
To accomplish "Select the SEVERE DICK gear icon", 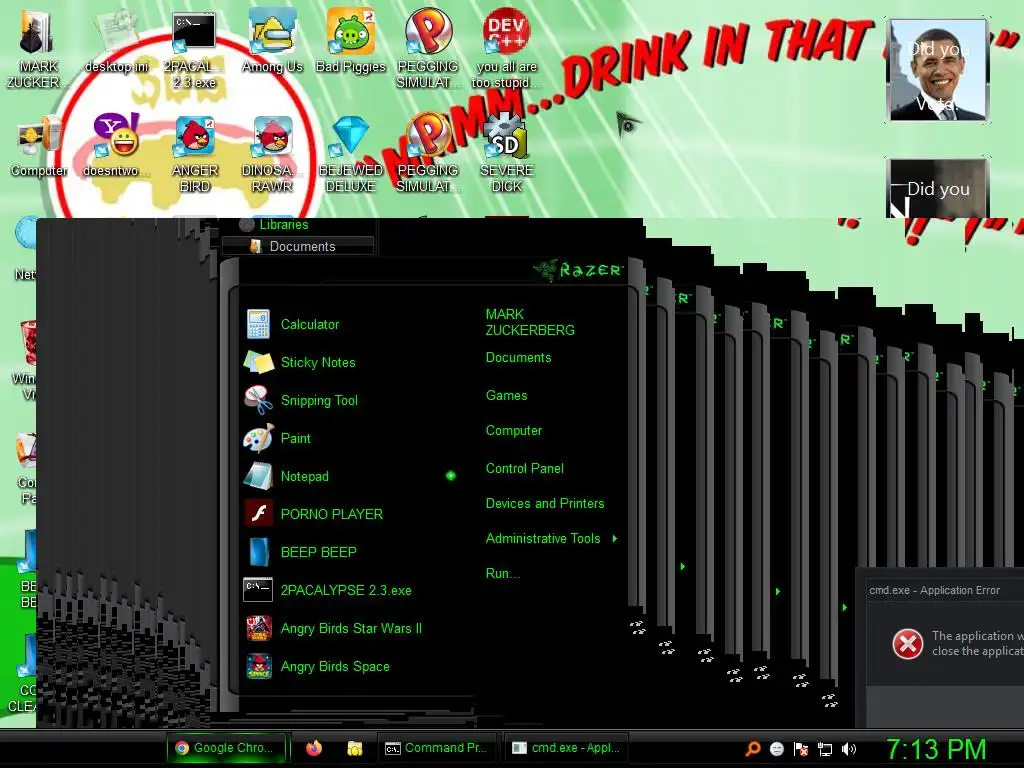I will (506, 153).
